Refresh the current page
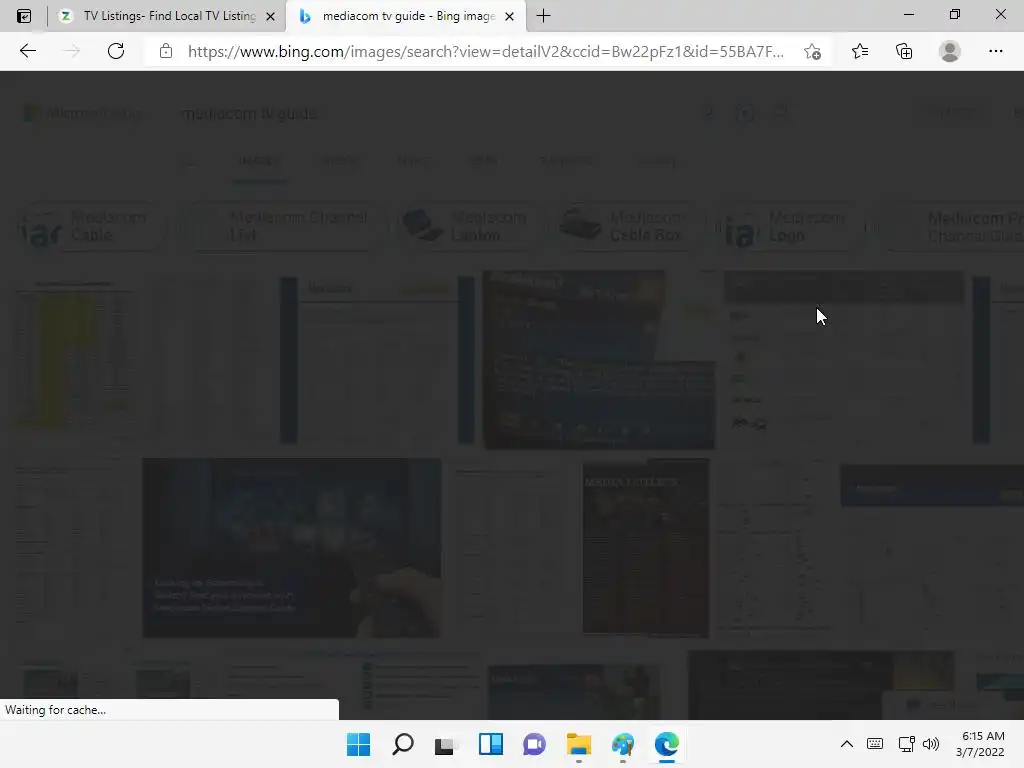The height and width of the screenshot is (768, 1024). 116,51
